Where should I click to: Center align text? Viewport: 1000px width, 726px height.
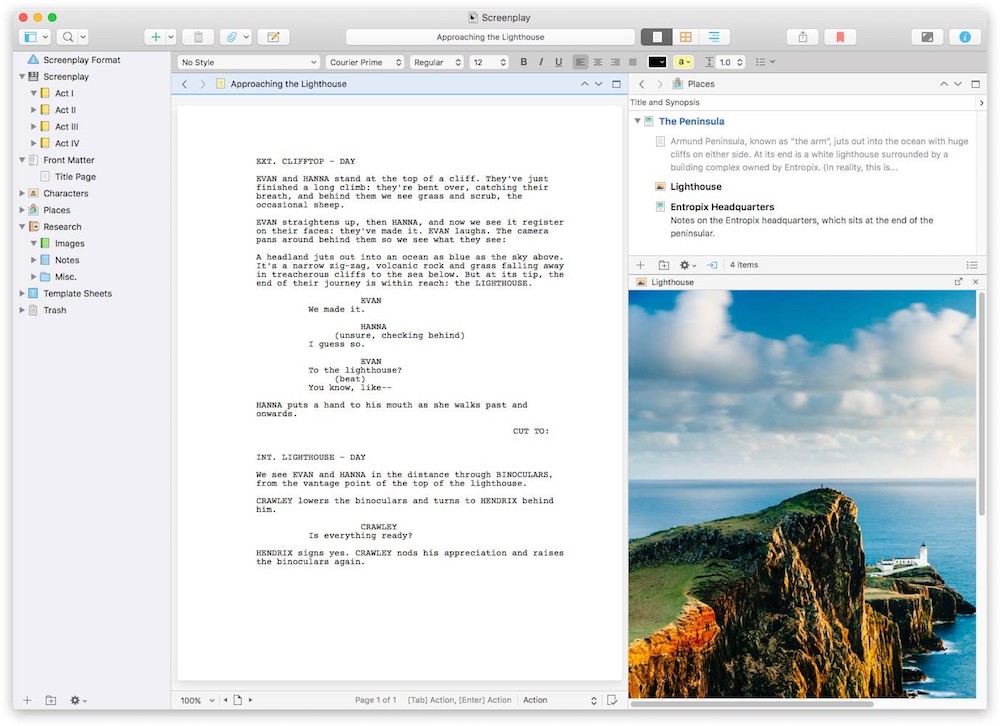point(598,62)
